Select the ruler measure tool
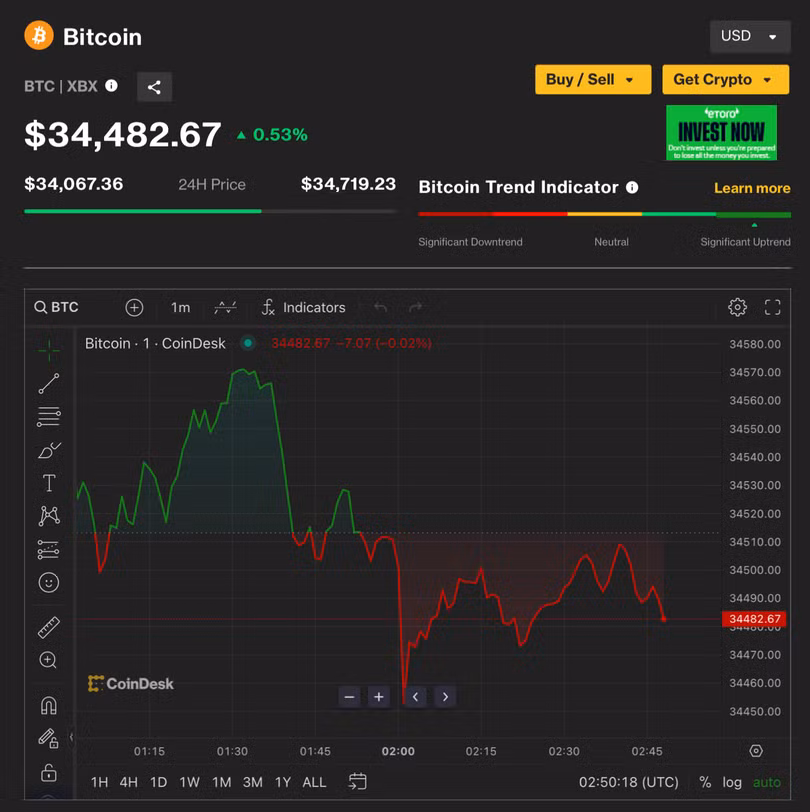 pos(48,627)
